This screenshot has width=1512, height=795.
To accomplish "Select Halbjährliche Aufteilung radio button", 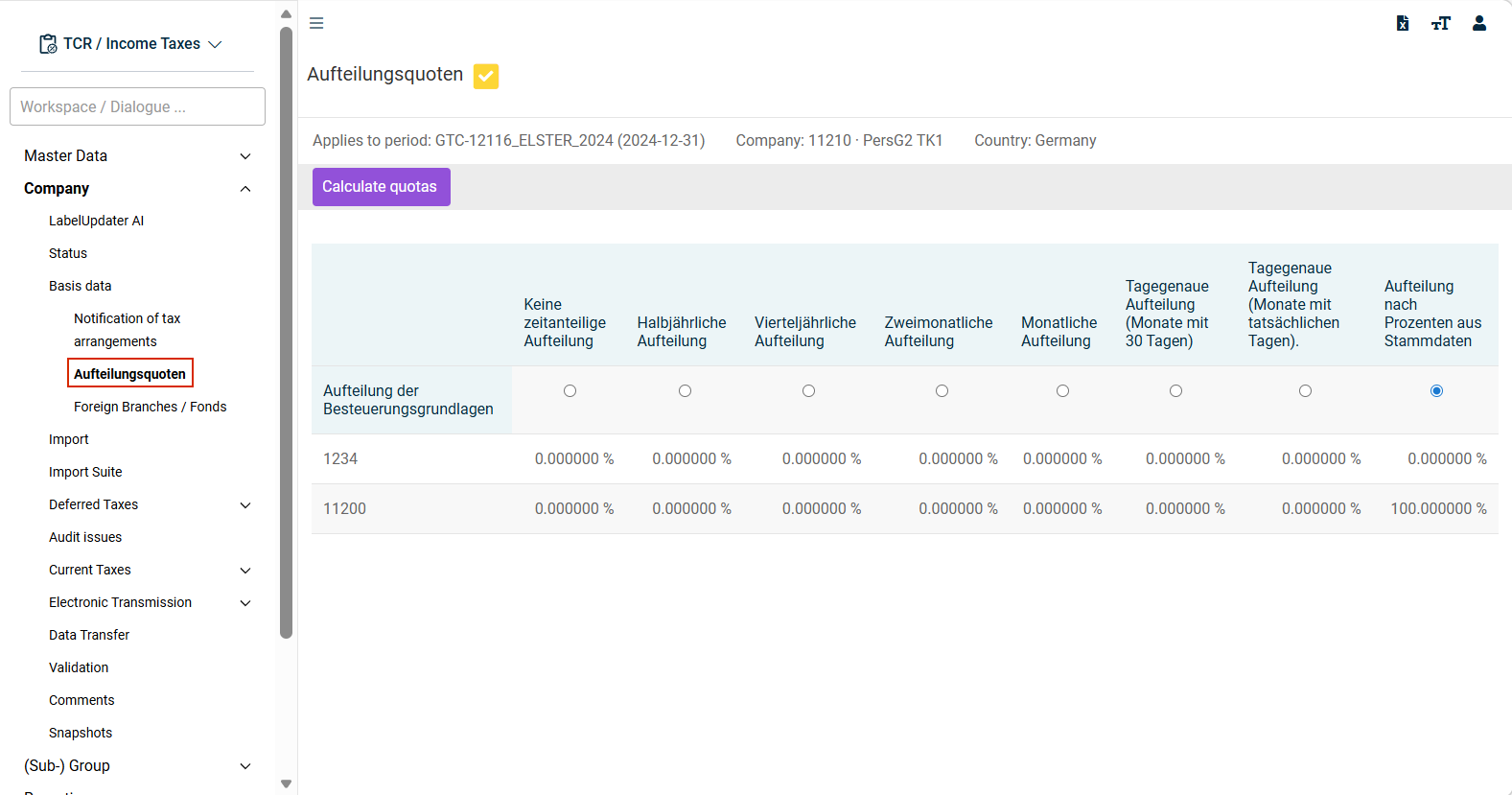I will 685,390.
